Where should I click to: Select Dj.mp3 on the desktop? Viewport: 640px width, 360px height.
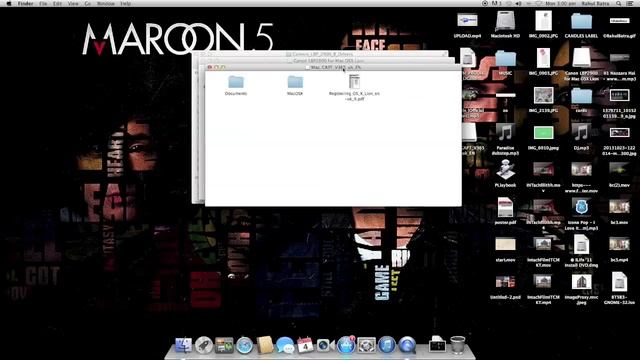coord(581,133)
